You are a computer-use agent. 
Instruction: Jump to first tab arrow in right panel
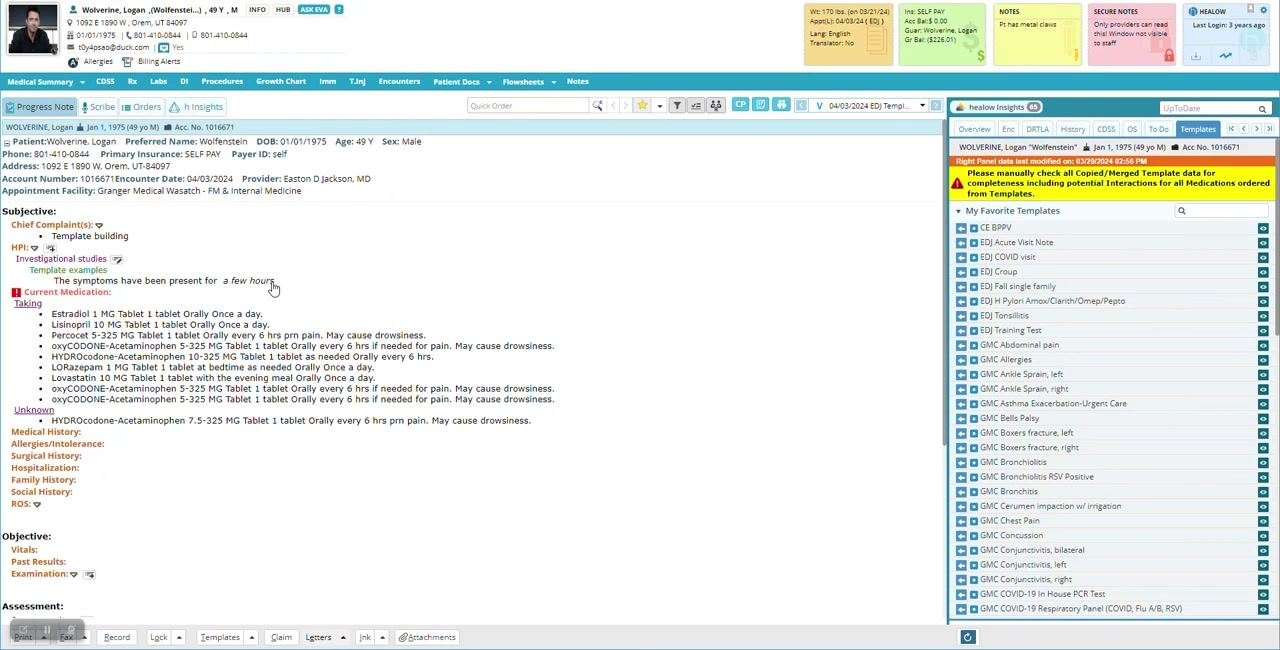(x=1232, y=129)
